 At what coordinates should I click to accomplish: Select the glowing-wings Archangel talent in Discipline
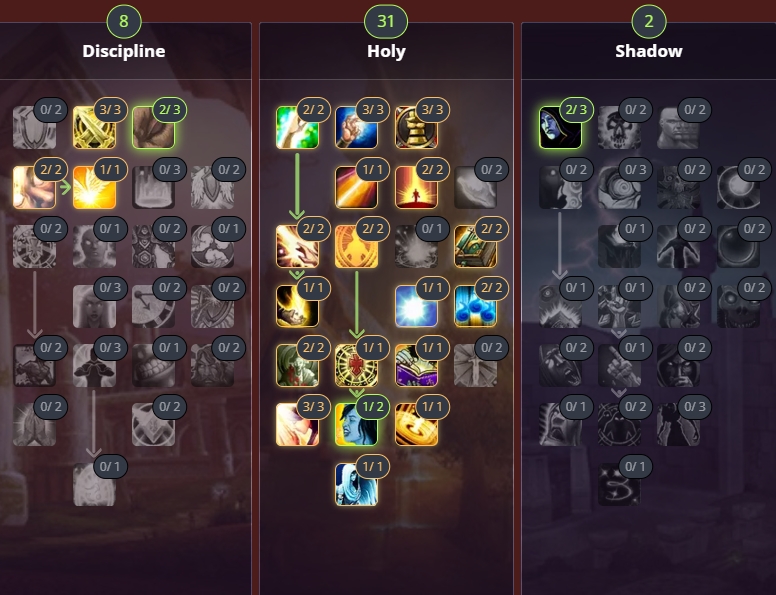click(94, 187)
